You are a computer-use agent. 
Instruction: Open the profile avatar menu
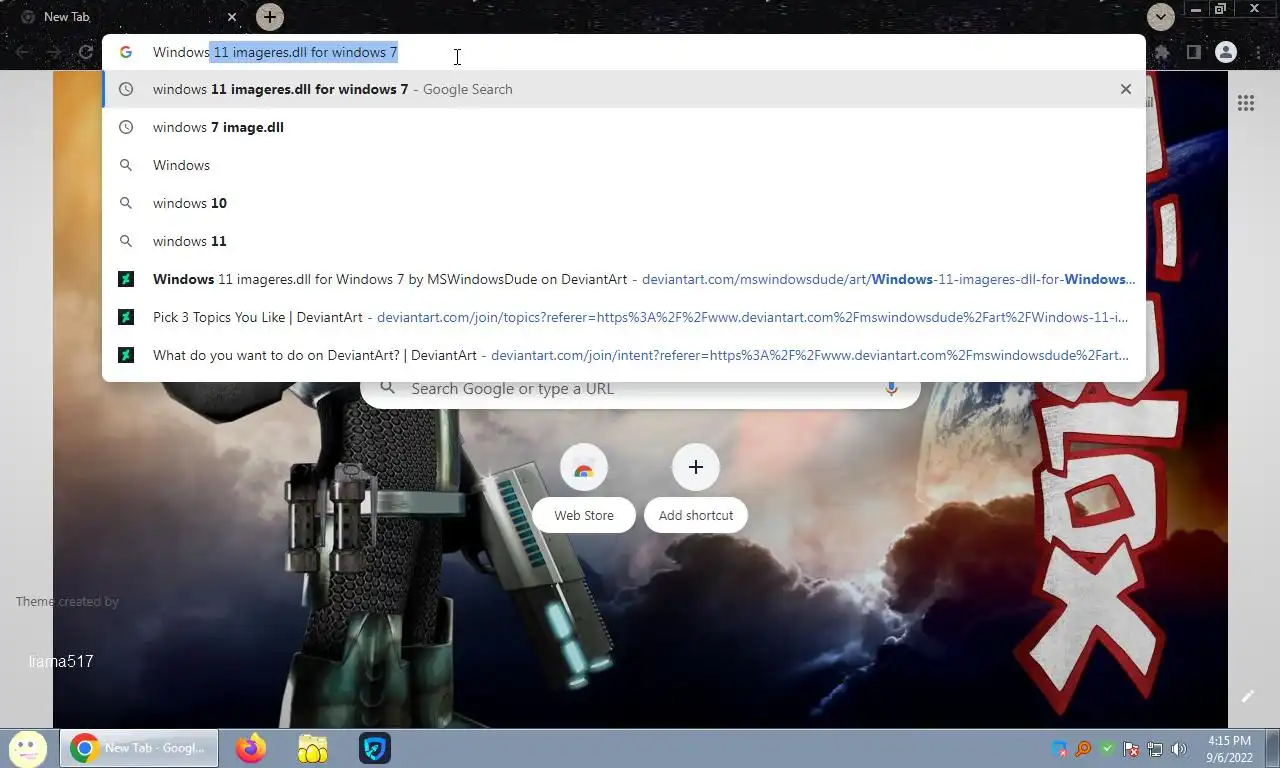(1226, 52)
